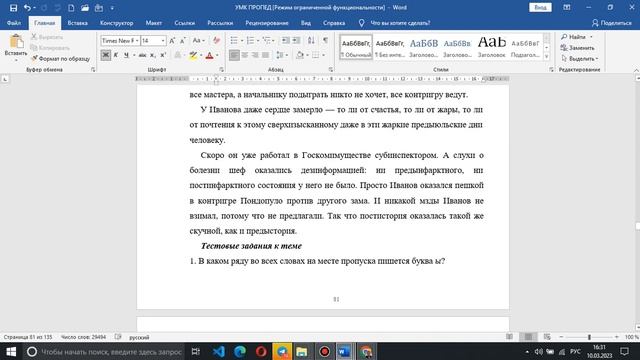Switch to the Вставка tab
640x360 pixels.
pos(78,23)
